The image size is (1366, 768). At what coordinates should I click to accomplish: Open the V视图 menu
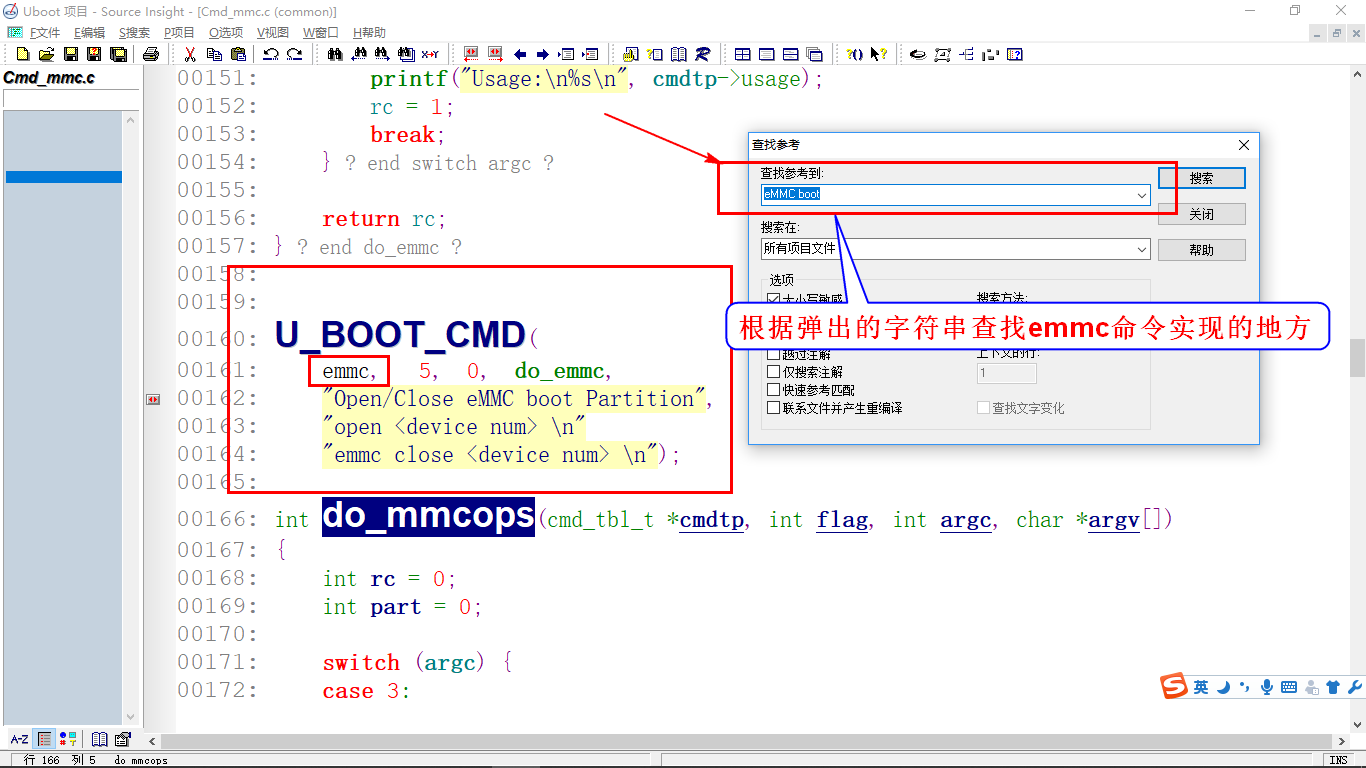point(272,32)
